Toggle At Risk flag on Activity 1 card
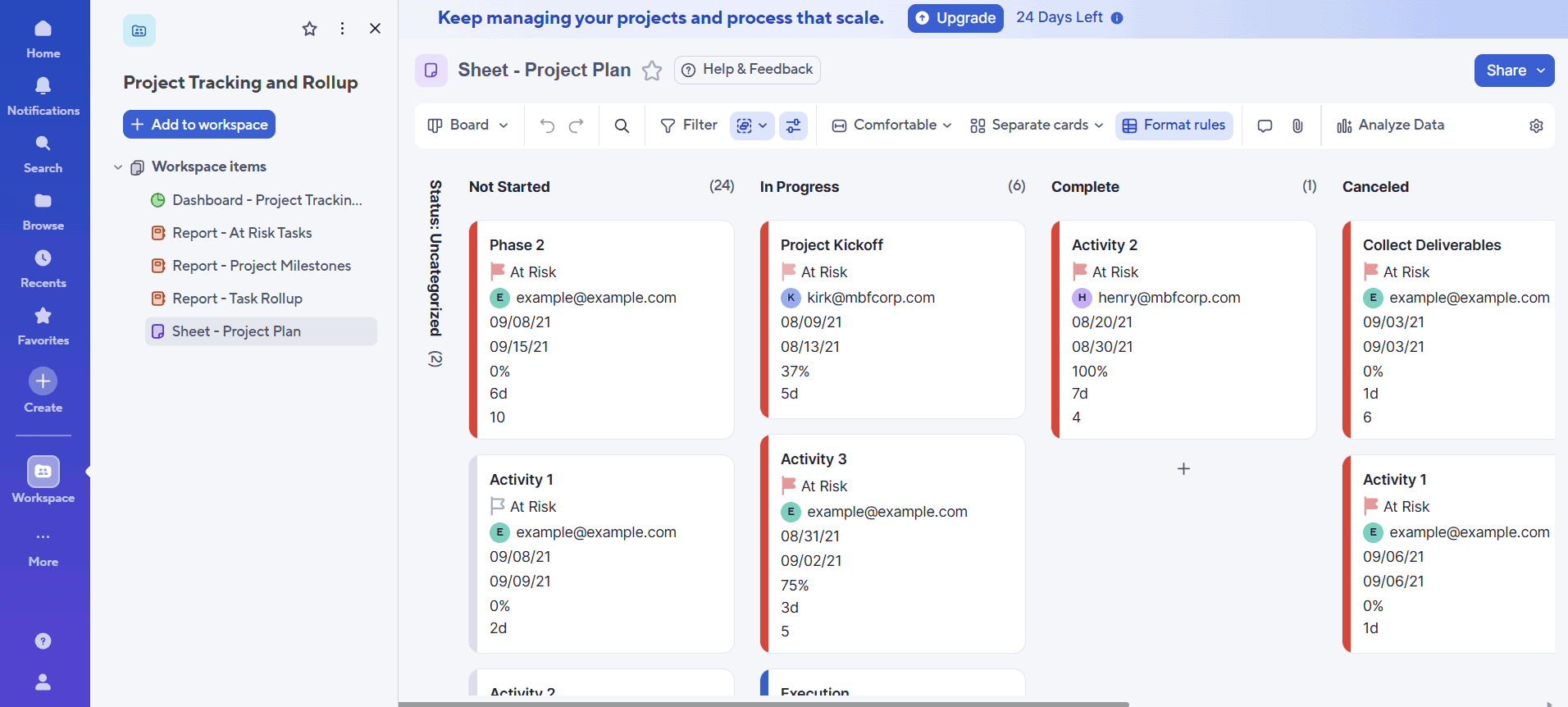The height and width of the screenshot is (707, 1568). pyautogui.click(x=497, y=506)
